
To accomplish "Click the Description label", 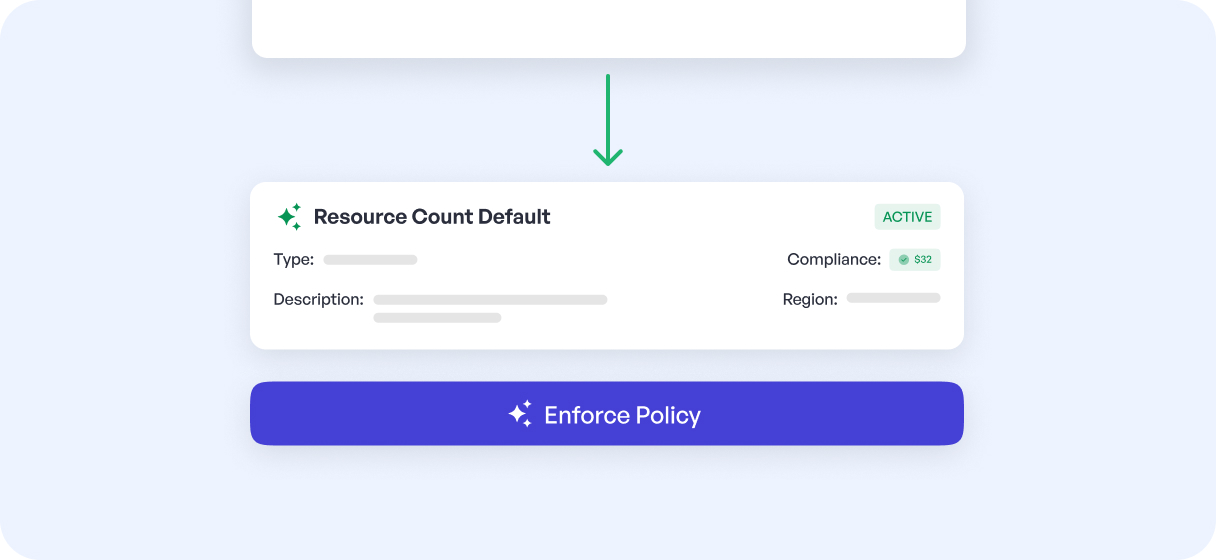I will [x=318, y=299].
